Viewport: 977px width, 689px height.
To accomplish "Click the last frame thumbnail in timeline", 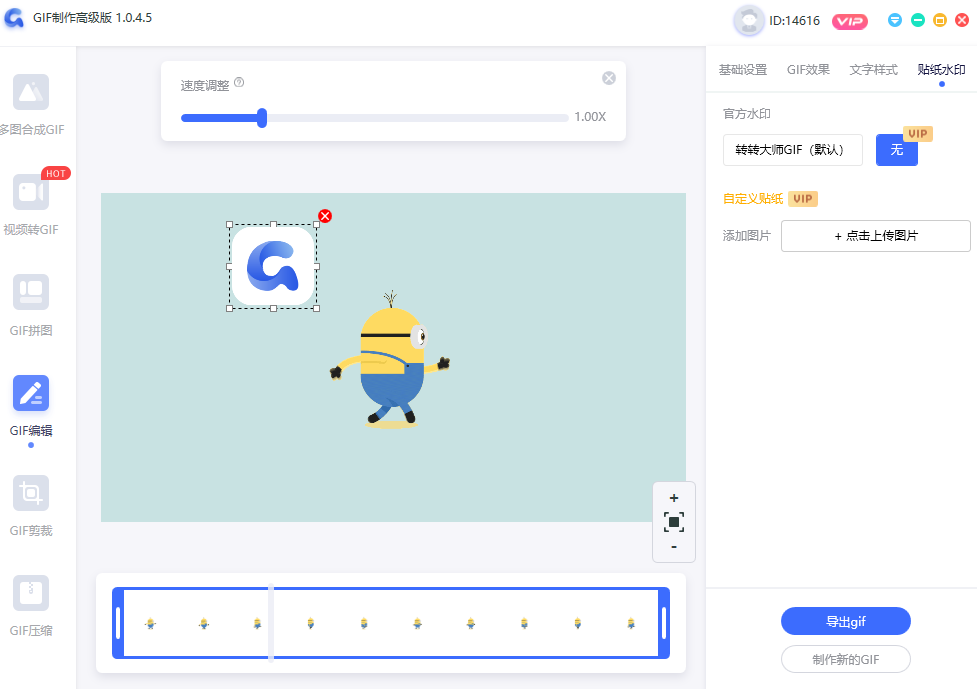I will click(631, 623).
